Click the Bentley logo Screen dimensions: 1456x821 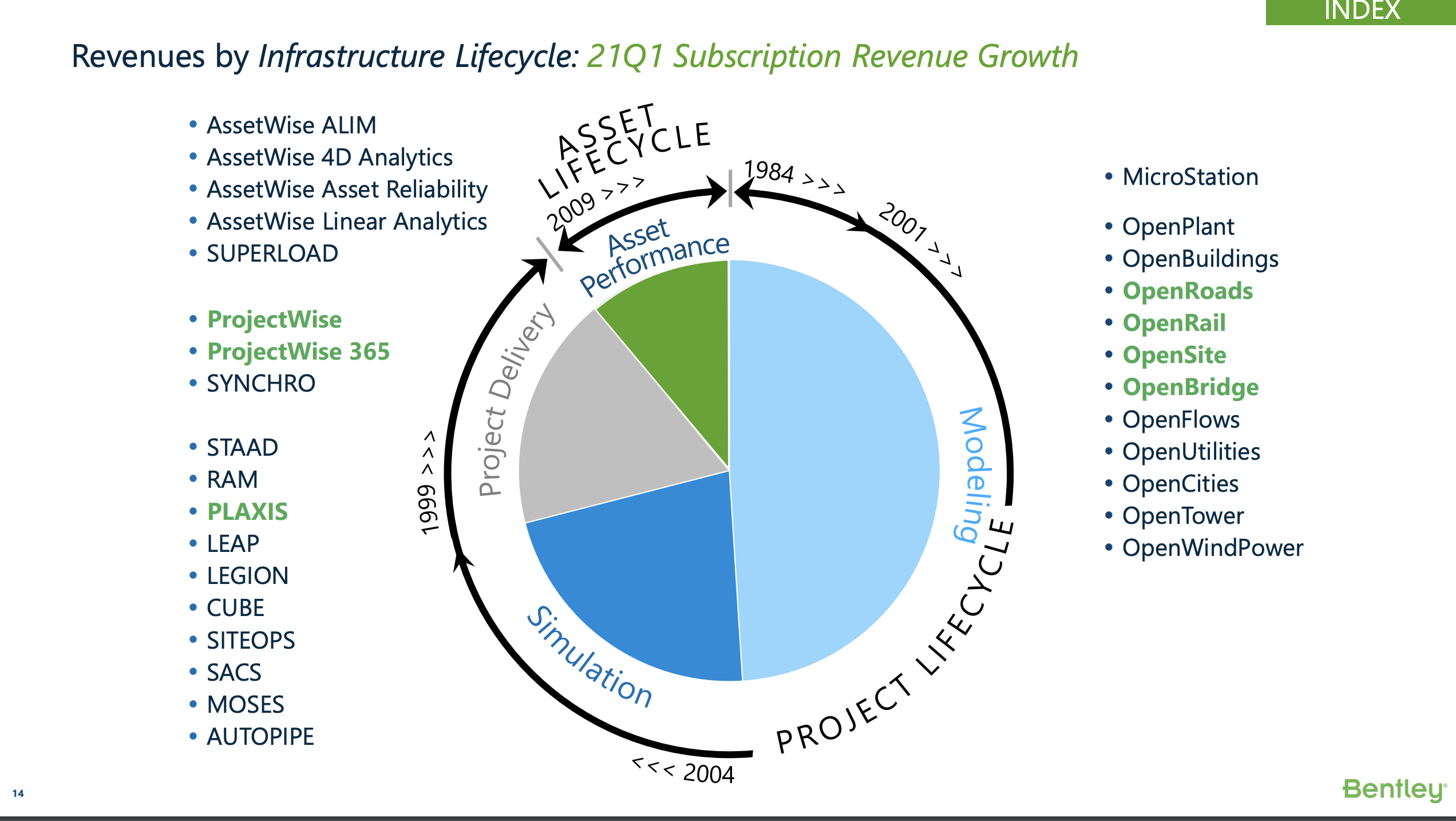(x=1394, y=790)
